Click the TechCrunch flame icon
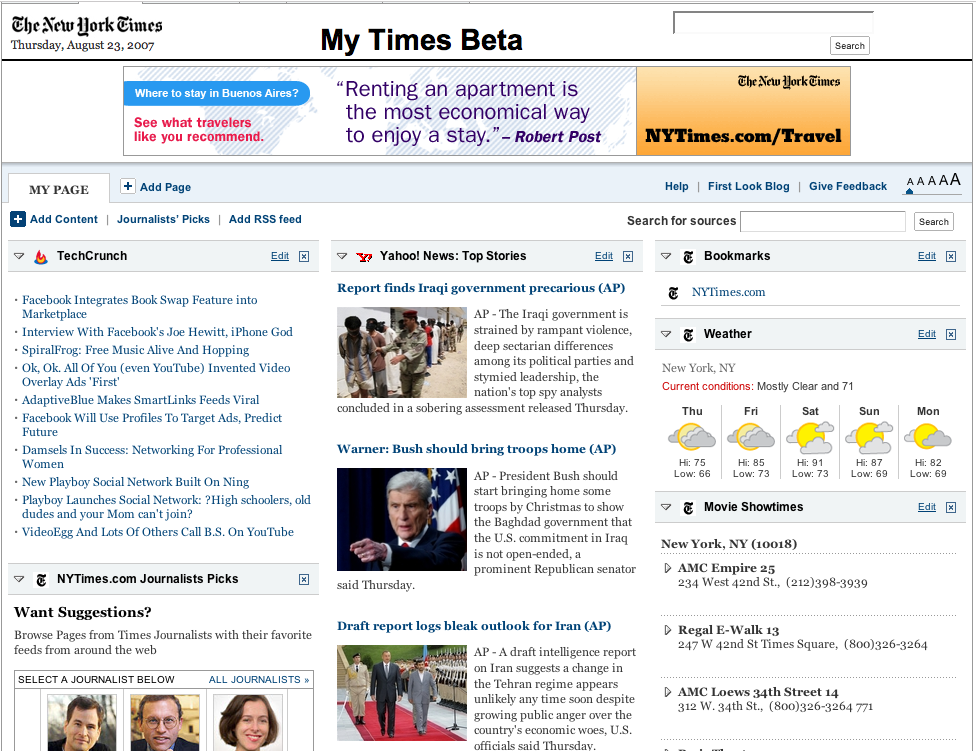This screenshot has width=976, height=751. 41,256
